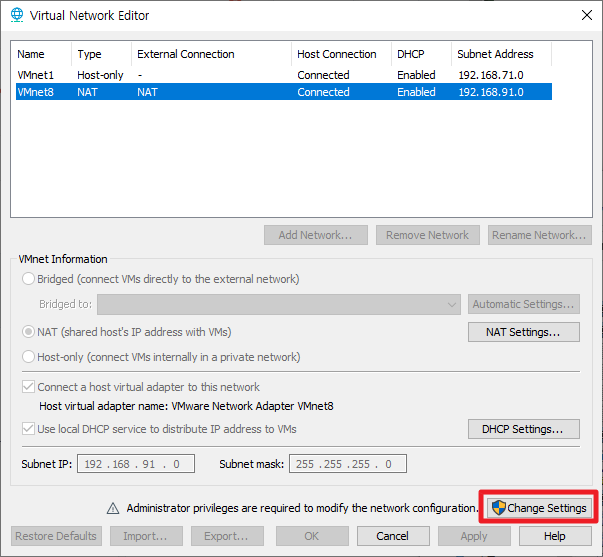The height and width of the screenshot is (557, 603).
Task: Close the Virtual Network Editor window
Action: click(586, 15)
